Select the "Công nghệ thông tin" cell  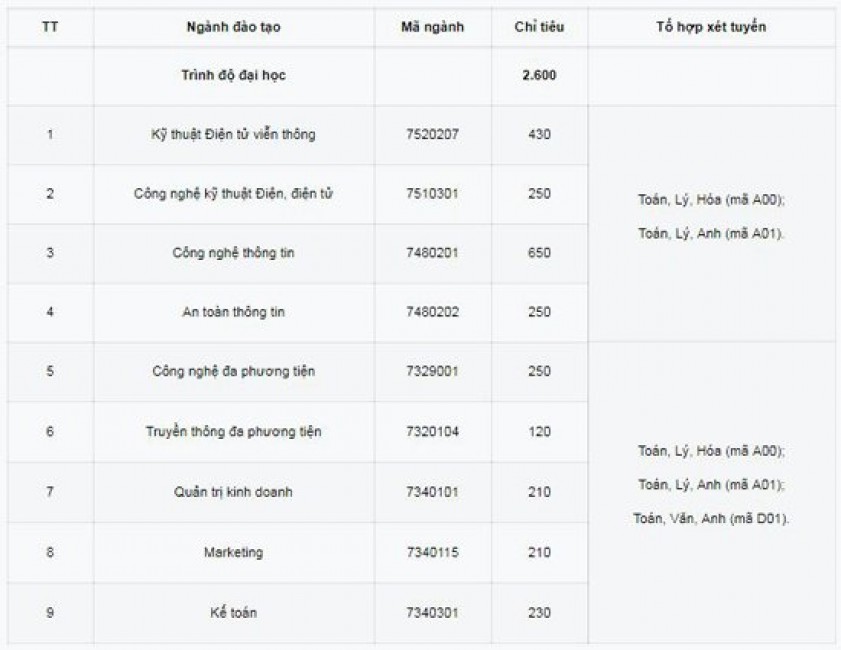(x=233, y=253)
